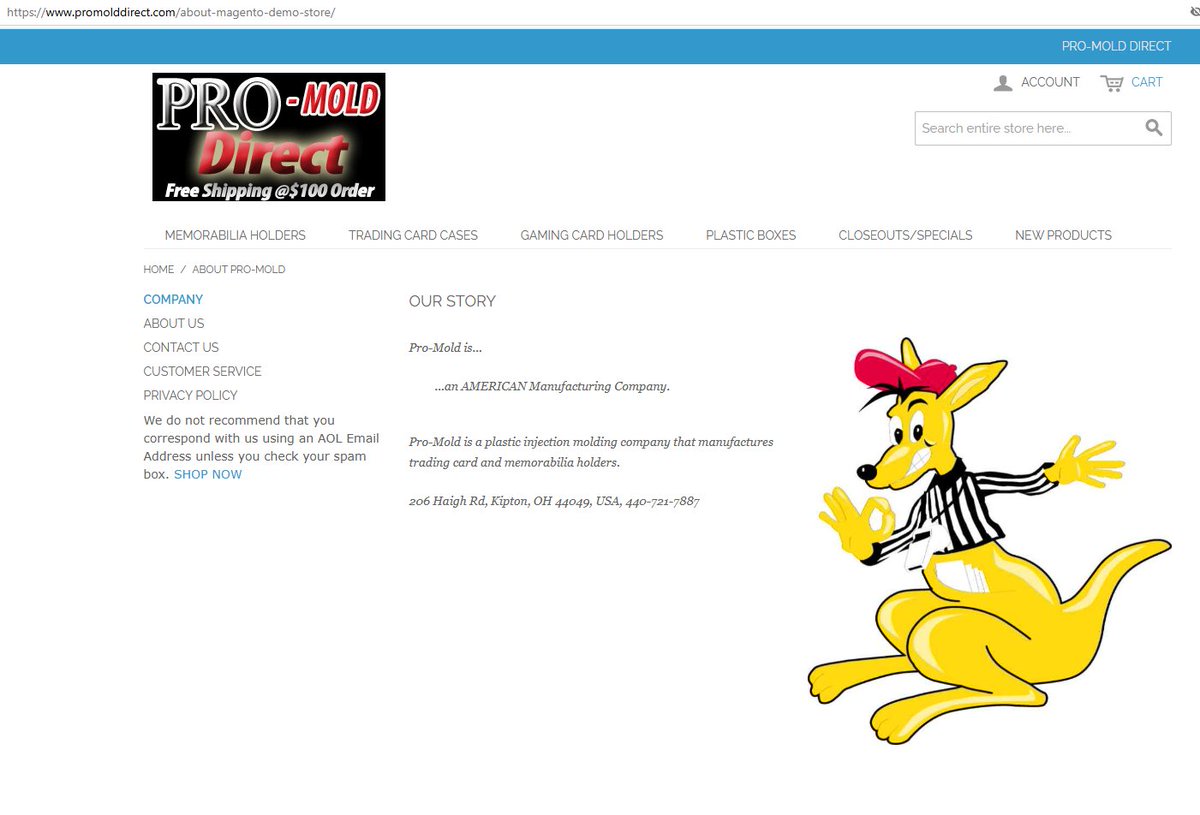Click the account person icon
The width and height of the screenshot is (1200, 815).
point(1003,83)
